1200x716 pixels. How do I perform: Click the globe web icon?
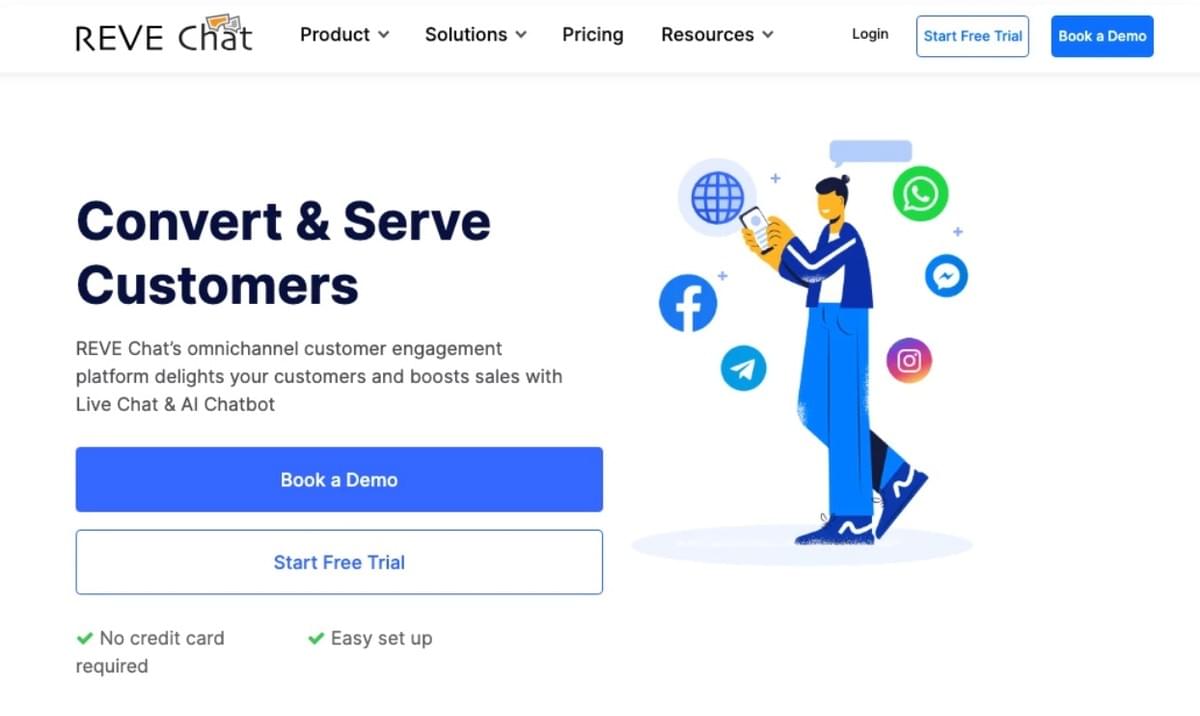point(717,197)
